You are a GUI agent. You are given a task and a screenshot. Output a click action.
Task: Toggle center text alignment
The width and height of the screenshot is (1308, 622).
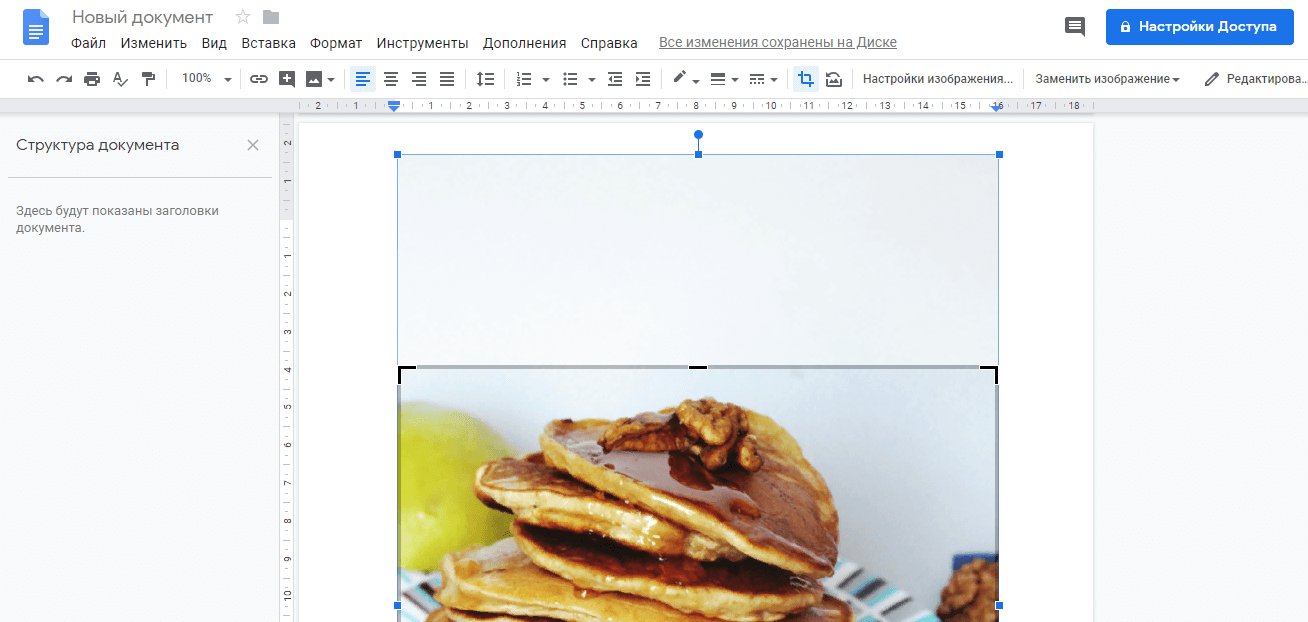coord(391,78)
